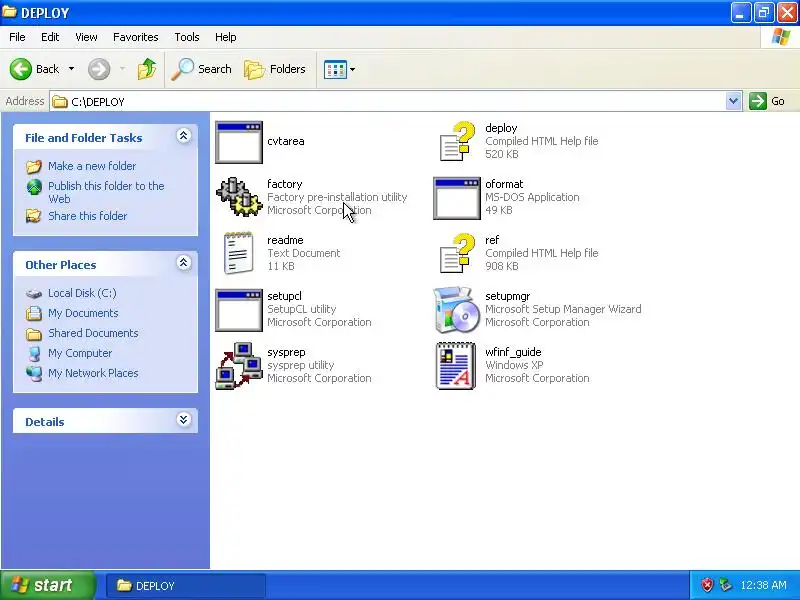The image size is (800, 600).
Task: Expand the Details panel
Action: click(184, 419)
